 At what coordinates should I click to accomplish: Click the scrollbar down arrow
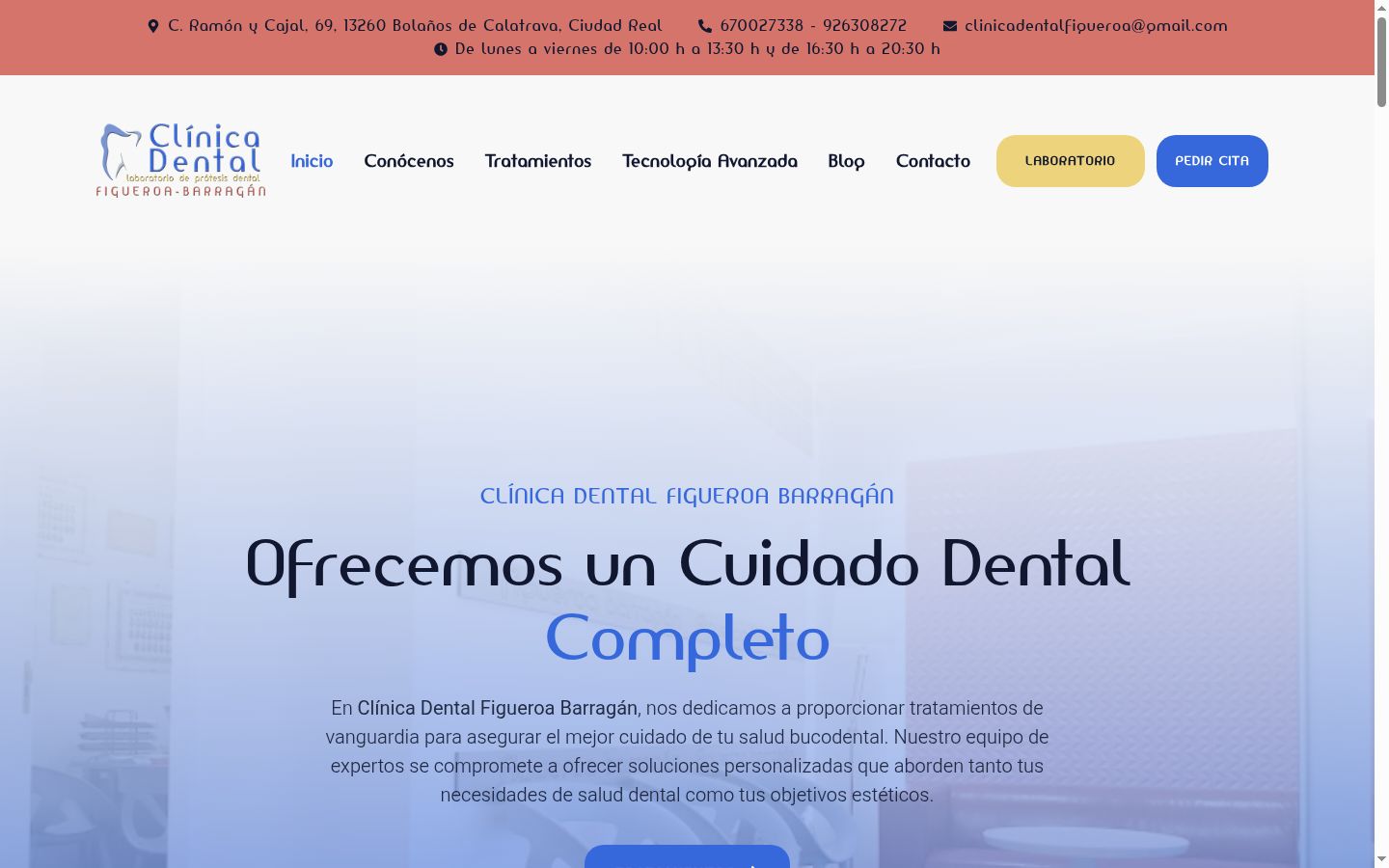(1381, 859)
